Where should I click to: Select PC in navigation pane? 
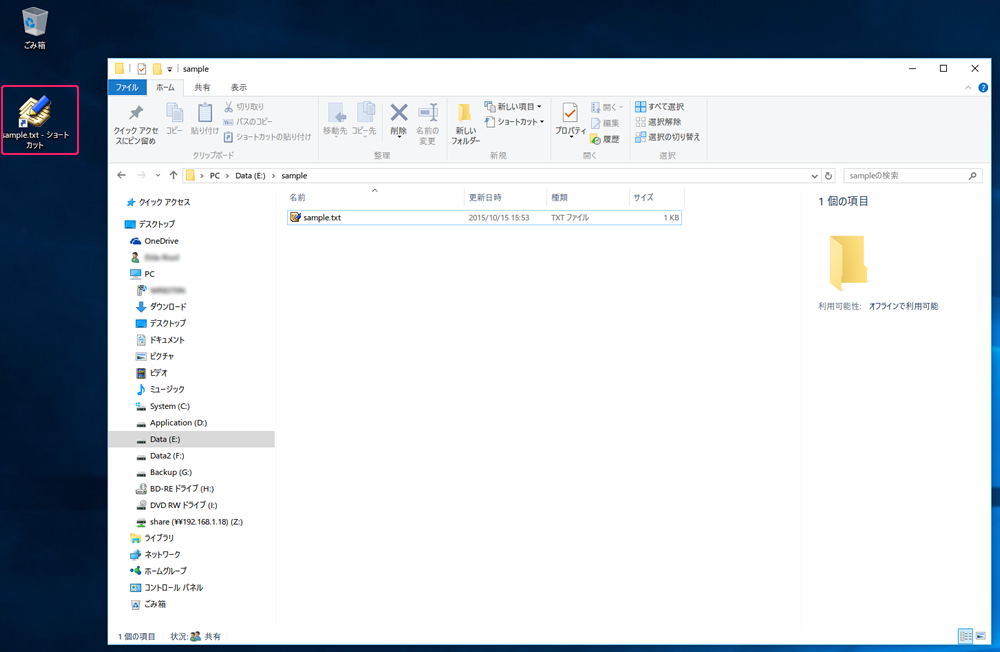(143, 274)
